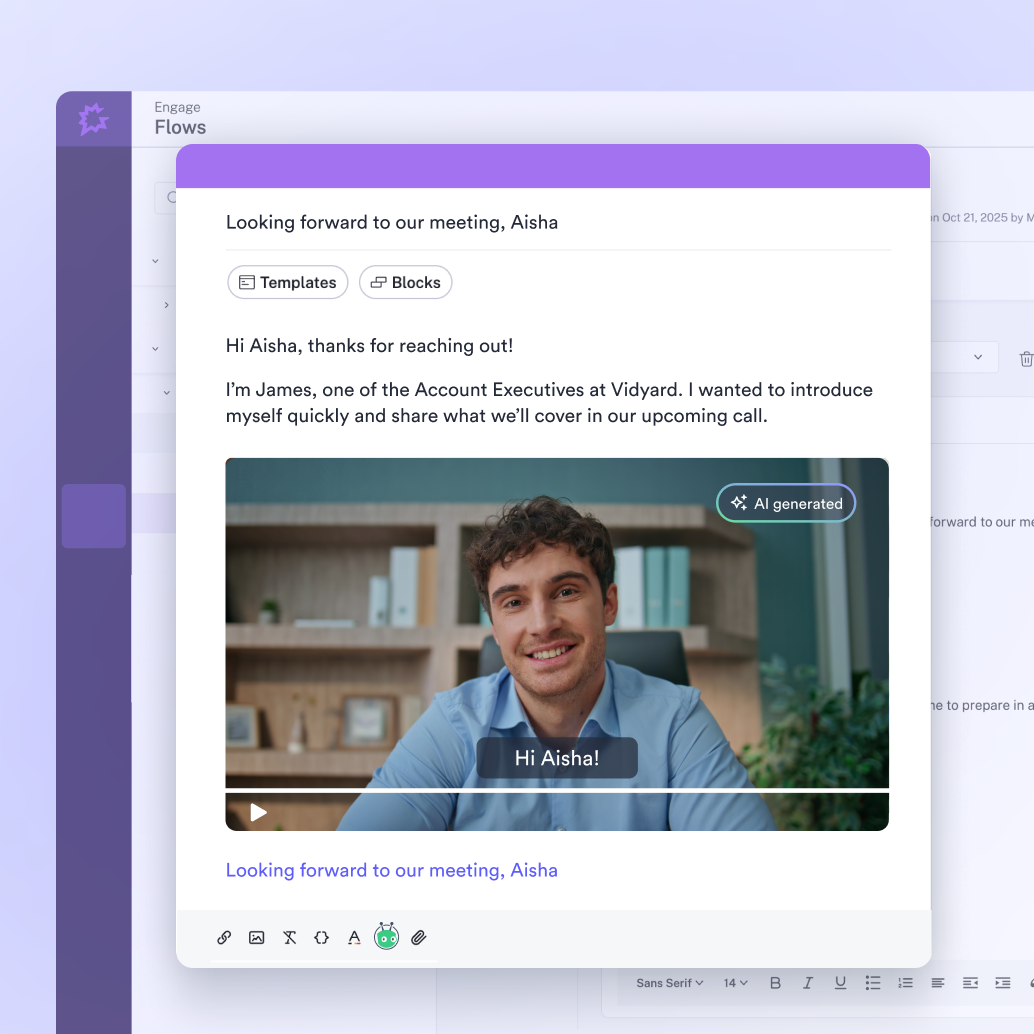
Task: Toggle bold formatting in background editor
Action: 775,983
